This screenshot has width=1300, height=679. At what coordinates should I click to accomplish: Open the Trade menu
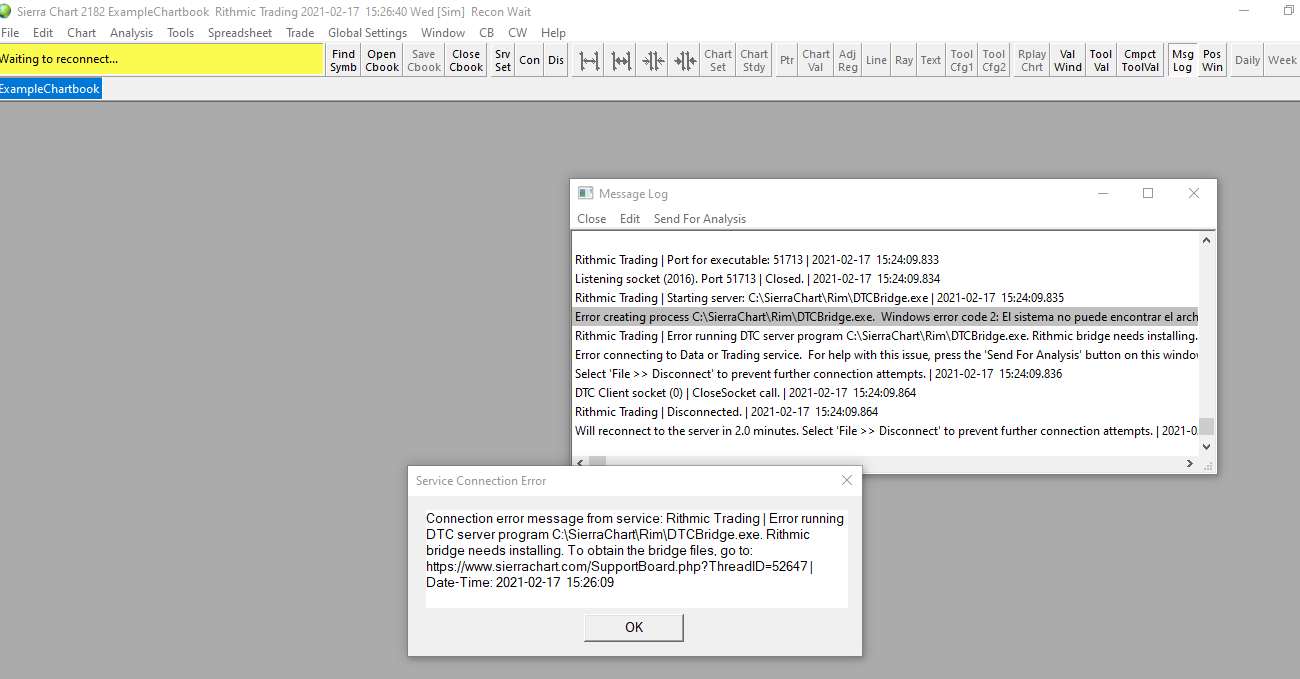[300, 33]
